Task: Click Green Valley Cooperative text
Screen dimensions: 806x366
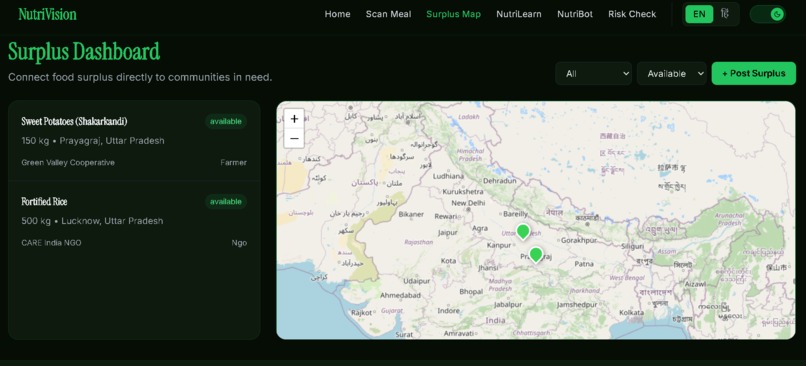Action: pos(68,162)
